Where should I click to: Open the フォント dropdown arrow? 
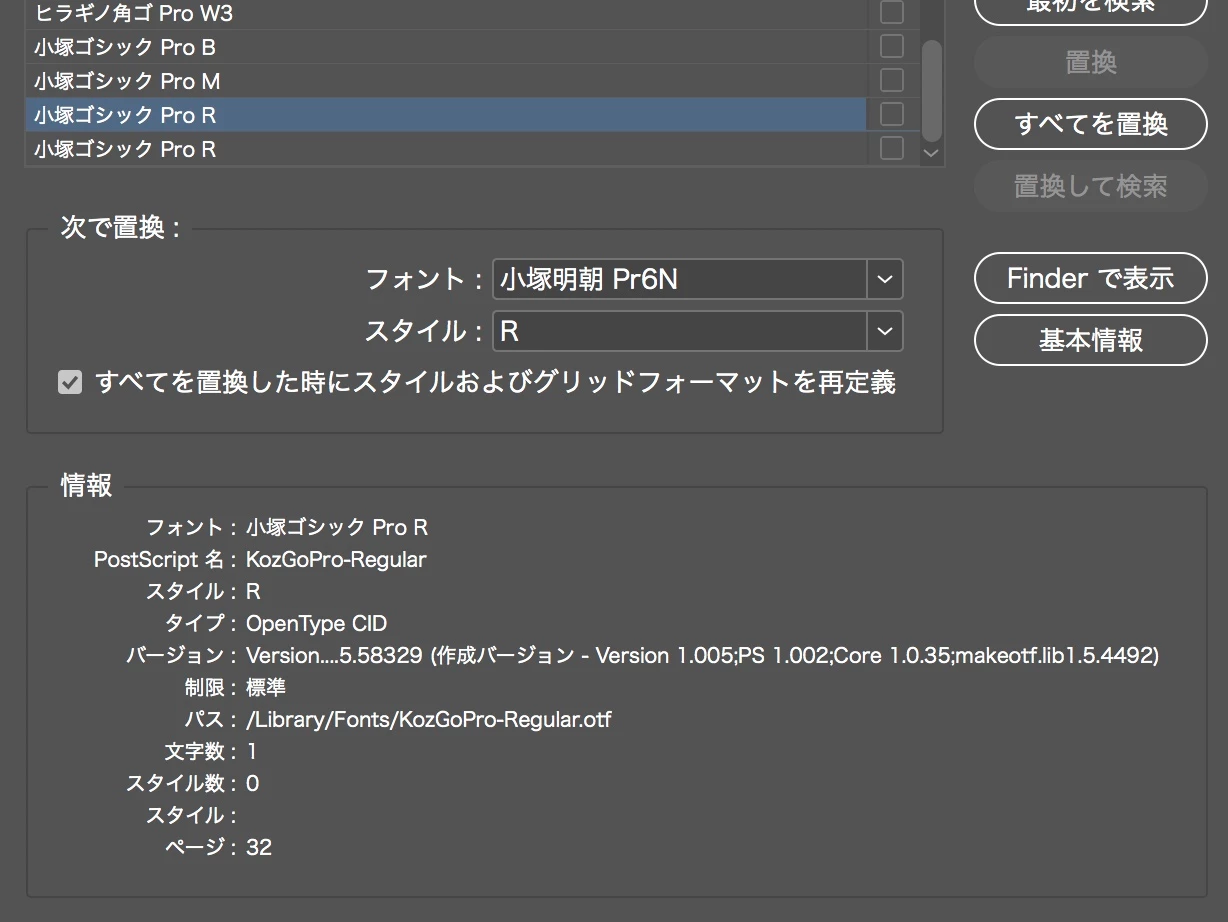coord(884,279)
